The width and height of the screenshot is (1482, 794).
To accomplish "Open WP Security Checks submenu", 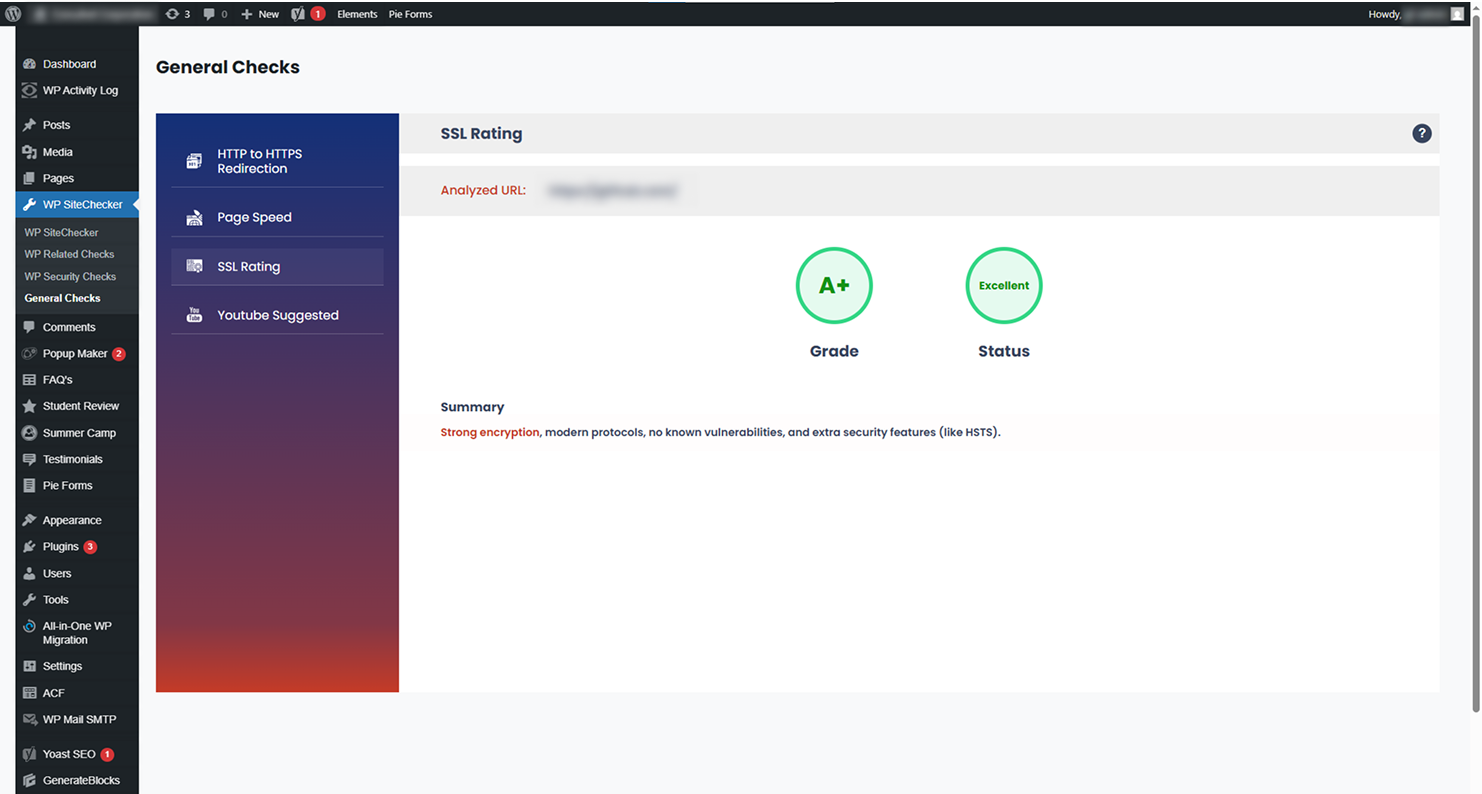I will [x=70, y=276].
